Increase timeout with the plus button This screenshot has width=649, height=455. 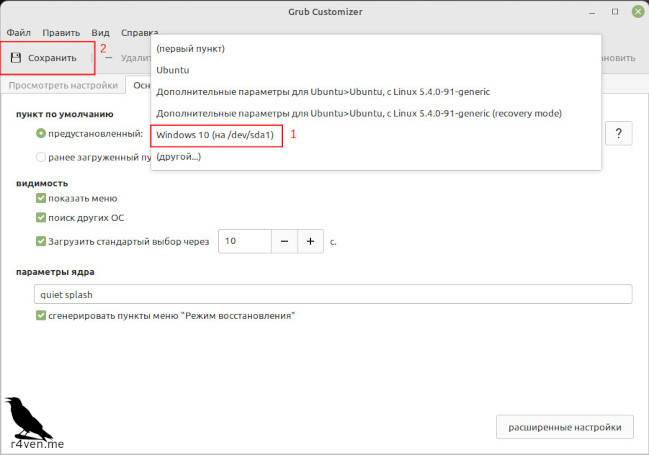(310, 241)
